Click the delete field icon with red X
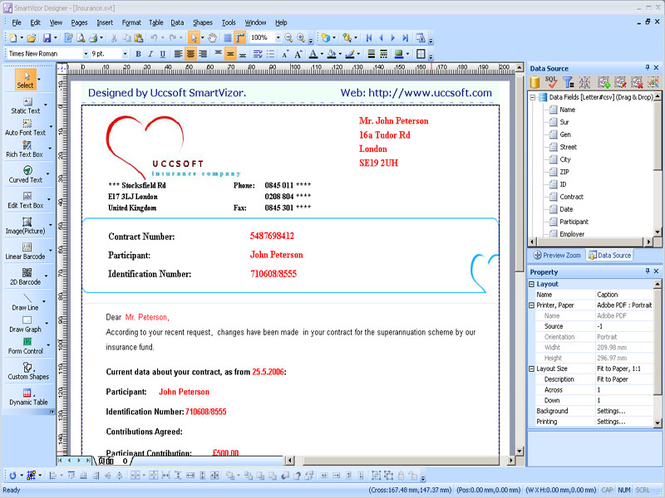Screen dimensions: 665x498 point(636,82)
